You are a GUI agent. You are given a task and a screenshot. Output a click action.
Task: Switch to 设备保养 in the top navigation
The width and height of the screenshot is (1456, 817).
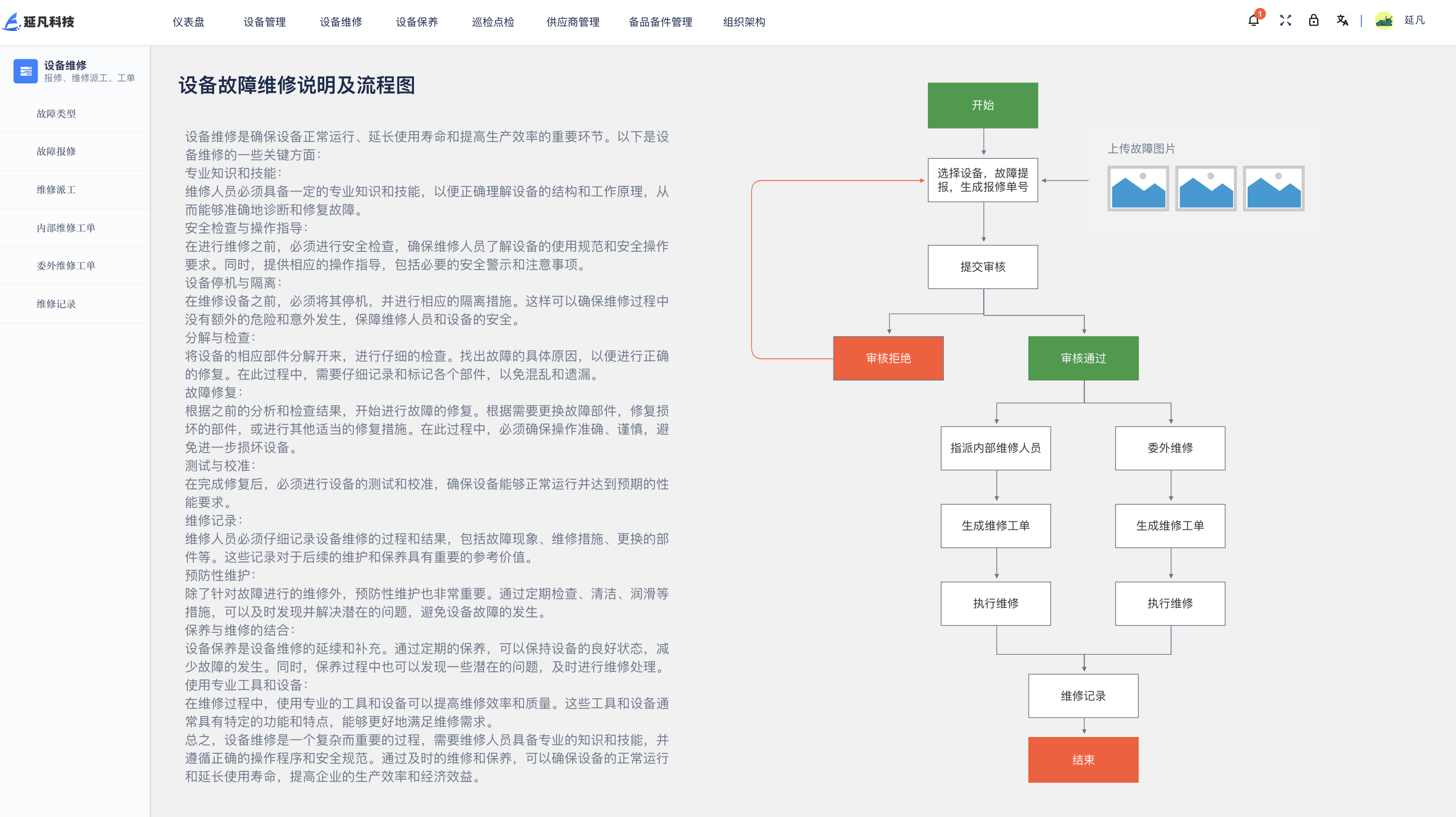coord(416,22)
